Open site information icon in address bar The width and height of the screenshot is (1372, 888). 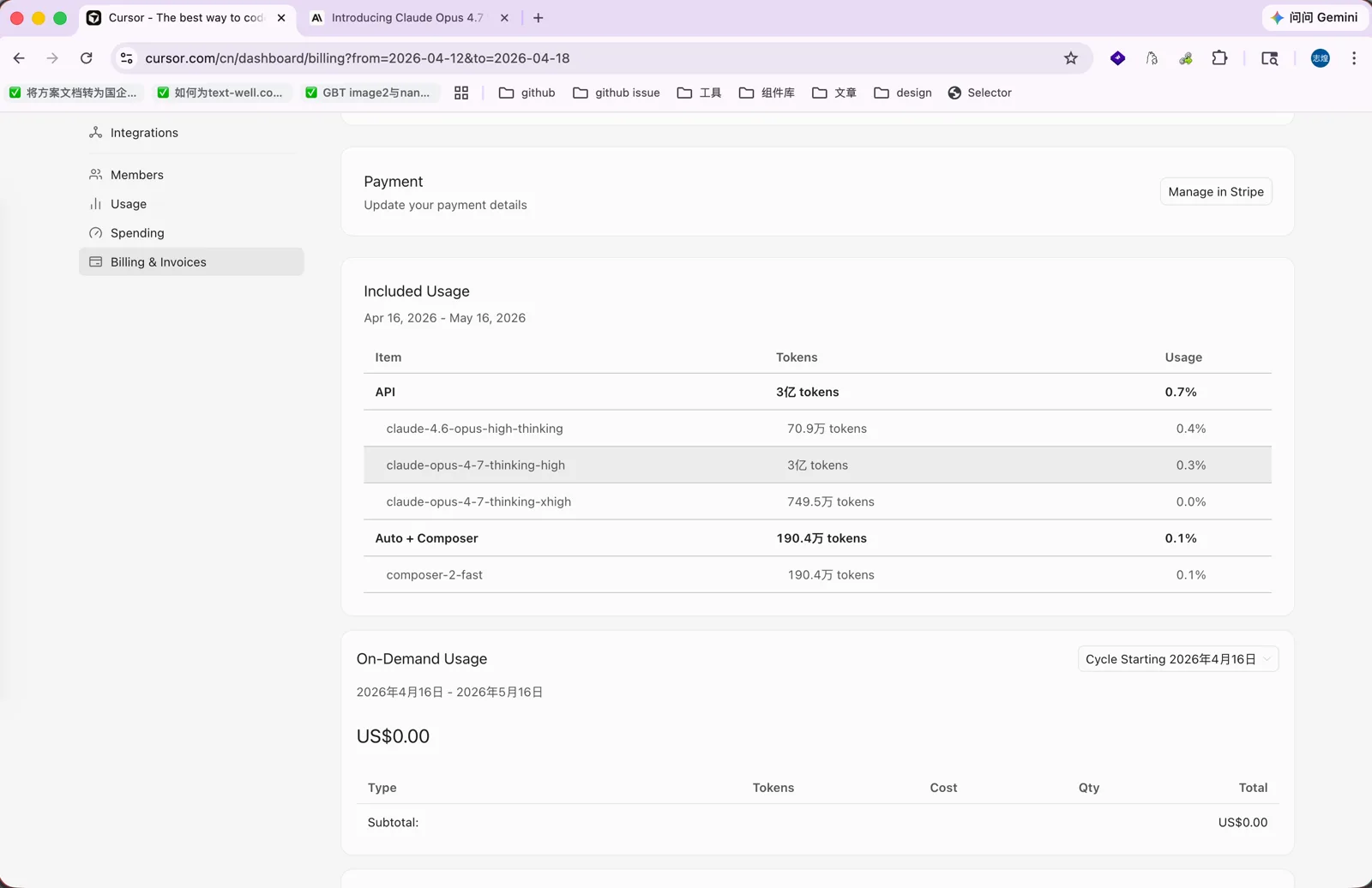tap(127, 58)
